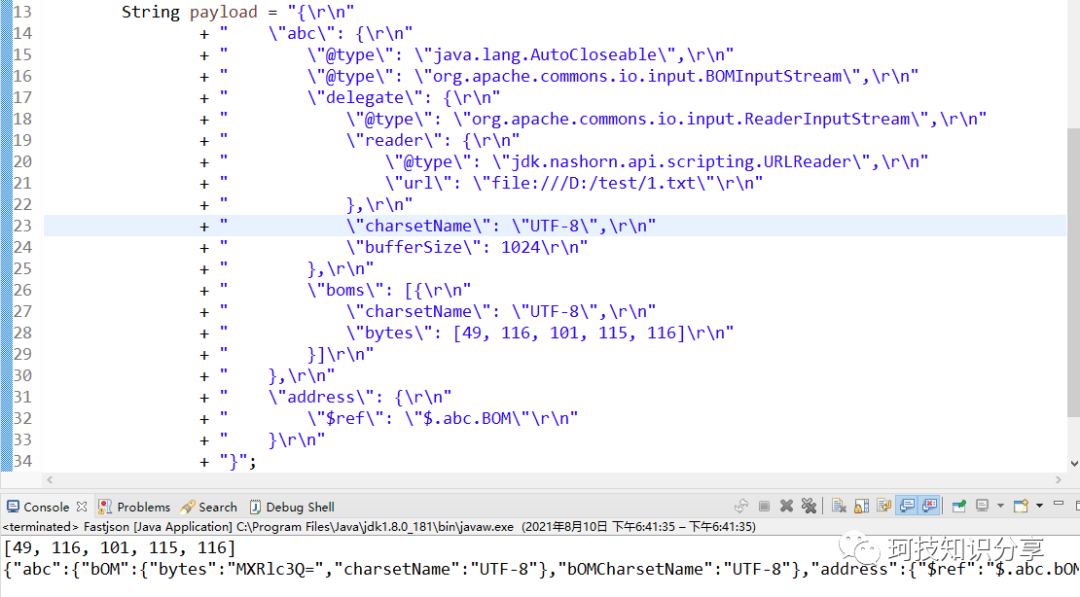Click line number 13 in the gutter
This screenshot has height=597, width=1080.
pyautogui.click(x=23, y=12)
